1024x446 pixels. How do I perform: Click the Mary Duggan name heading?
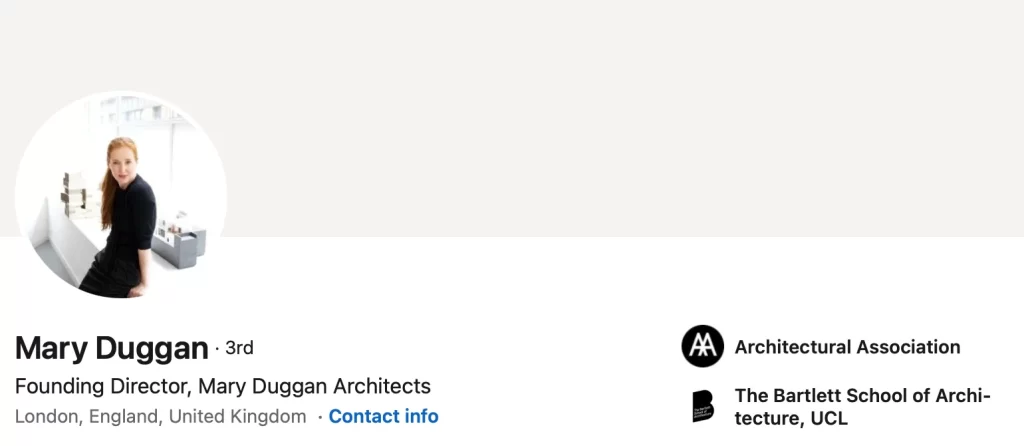[x=112, y=348]
